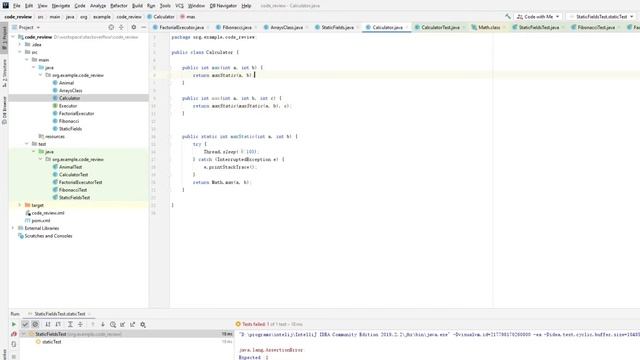640x360 pixels.
Task: Open Code with Me dropdown
Action: tap(538, 17)
